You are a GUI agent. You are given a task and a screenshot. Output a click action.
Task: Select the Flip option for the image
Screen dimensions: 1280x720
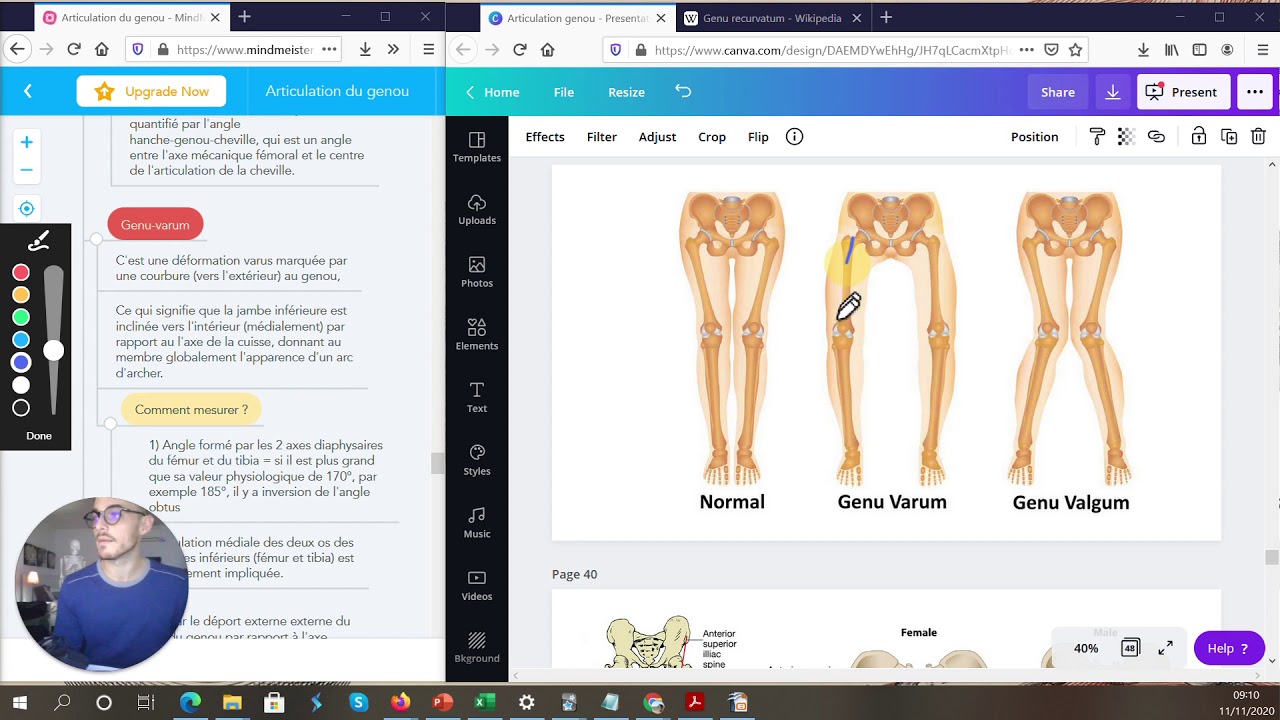(x=758, y=137)
